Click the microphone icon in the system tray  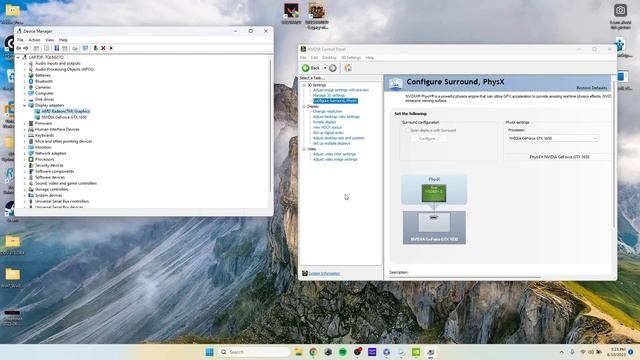click(x=572, y=352)
